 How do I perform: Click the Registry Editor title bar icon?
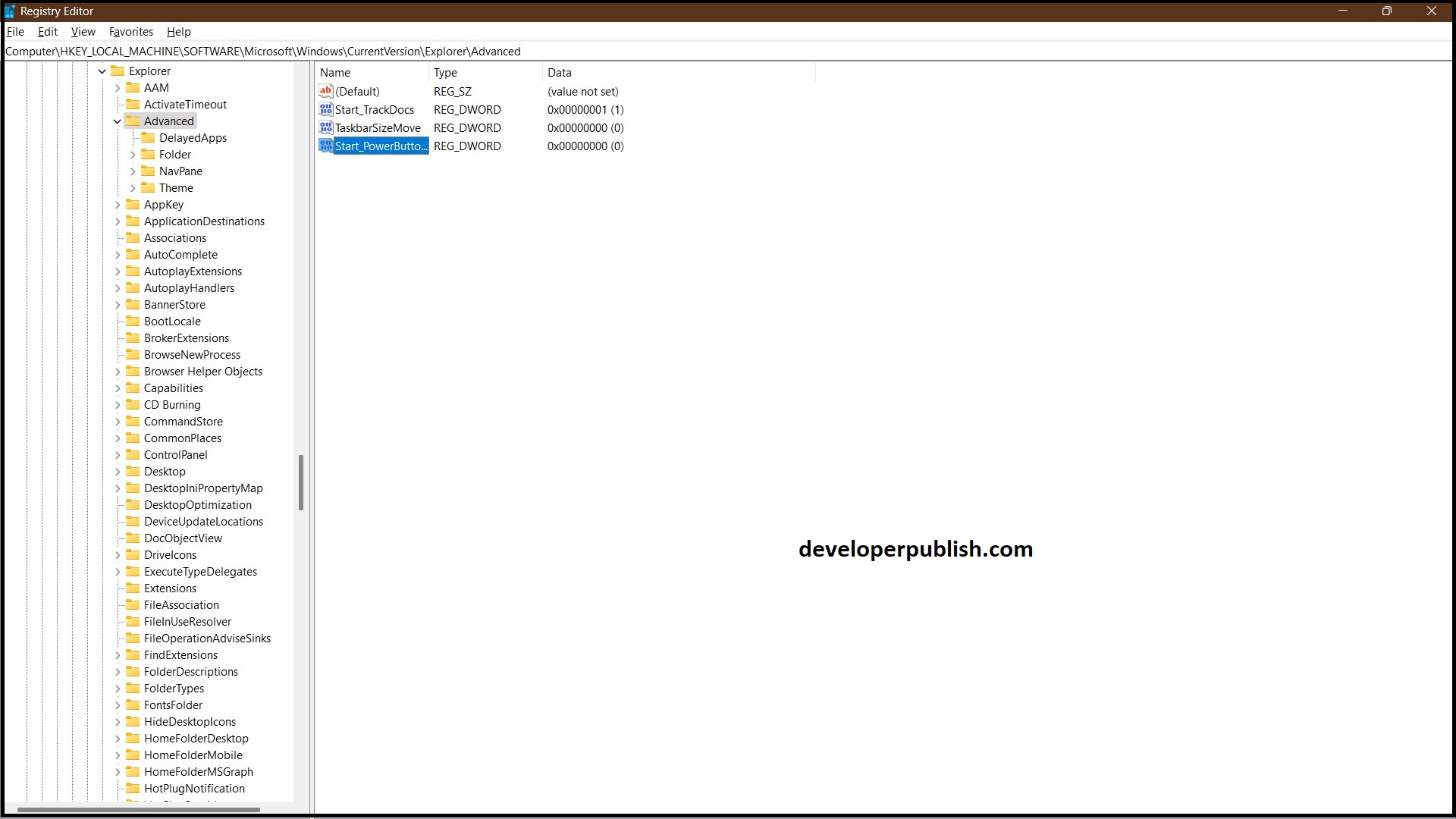tap(8, 11)
